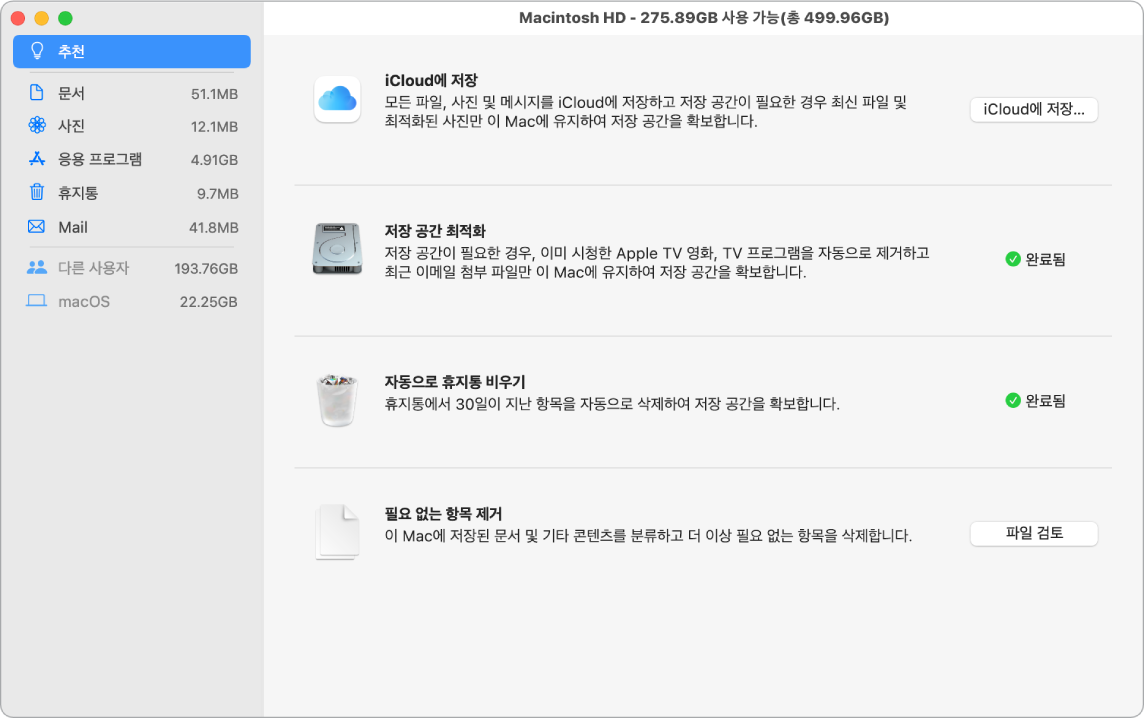Click the 사진 flower icon

click(x=36, y=126)
